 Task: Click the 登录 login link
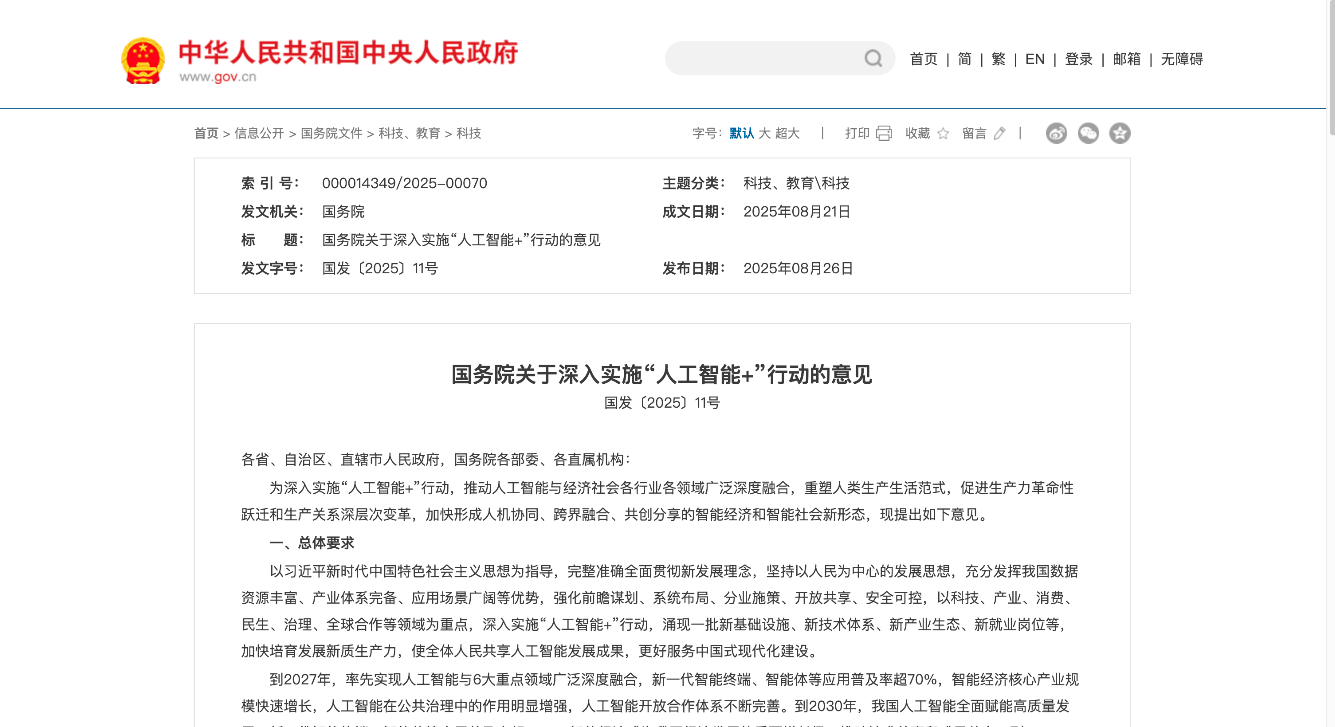[1078, 59]
